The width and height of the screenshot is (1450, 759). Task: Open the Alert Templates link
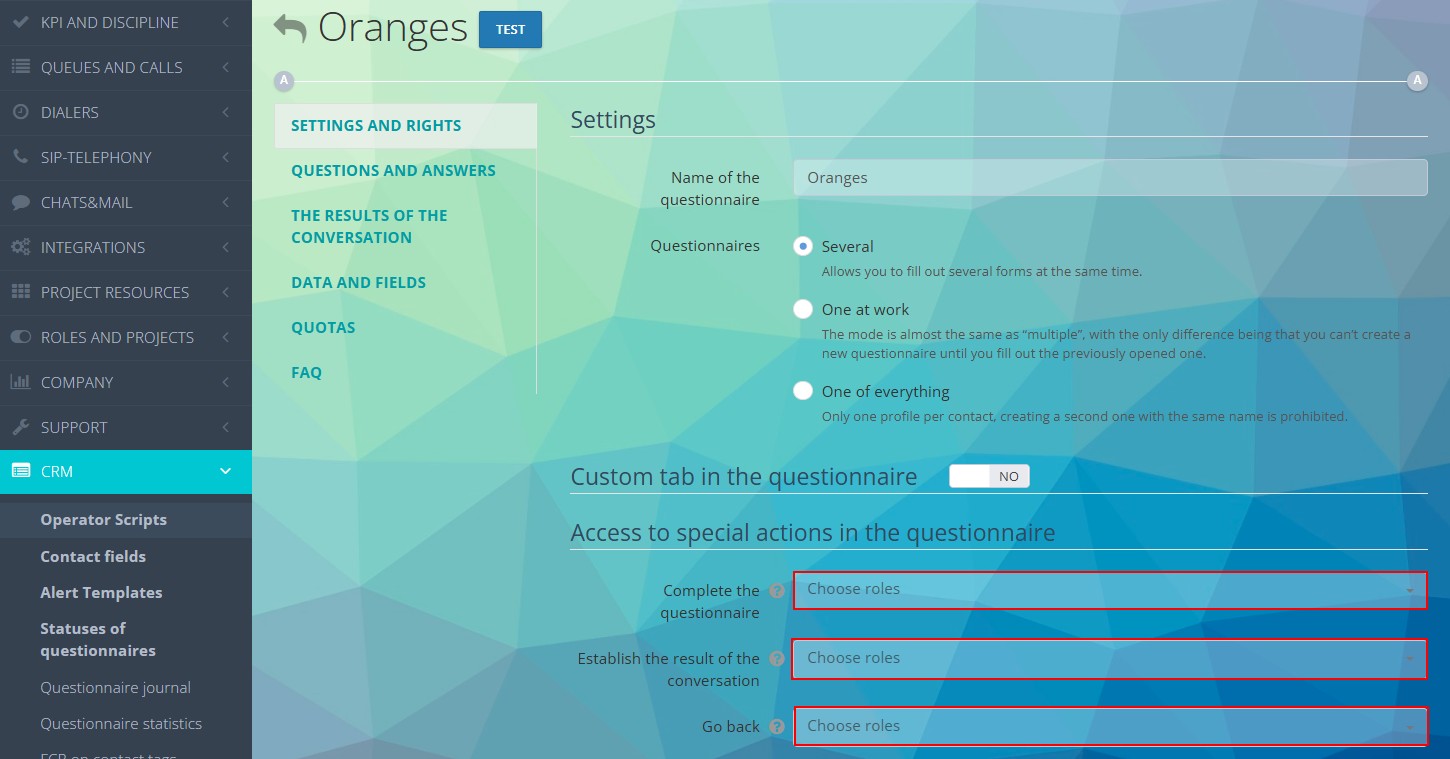[x=101, y=592]
